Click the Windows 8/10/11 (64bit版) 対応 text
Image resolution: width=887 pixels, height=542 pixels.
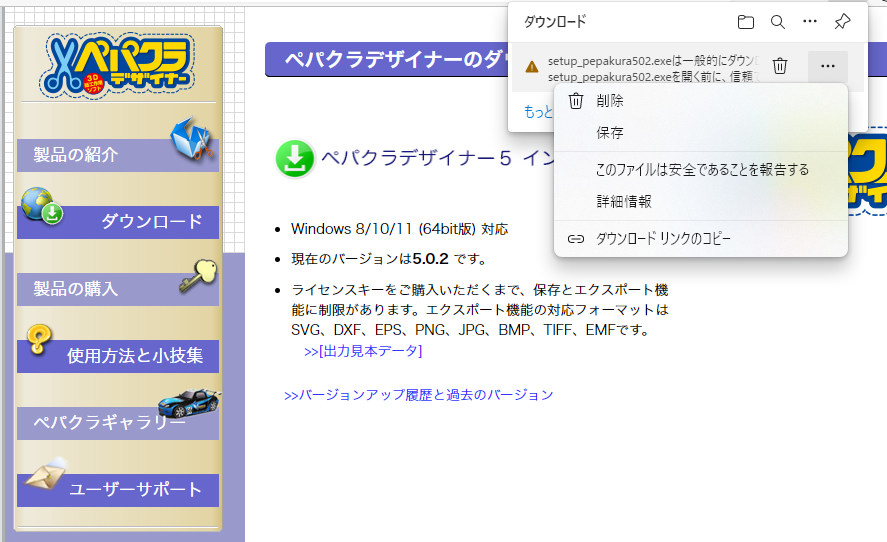pos(399,229)
